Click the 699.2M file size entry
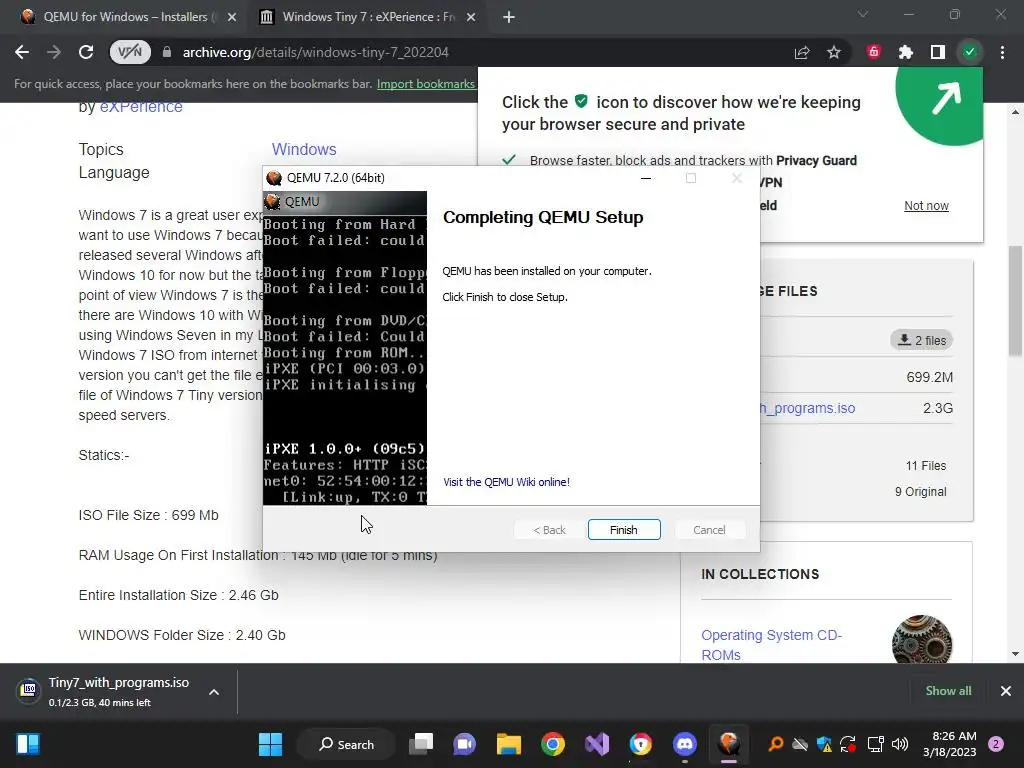 pyautogui.click(x=929, y=377)
